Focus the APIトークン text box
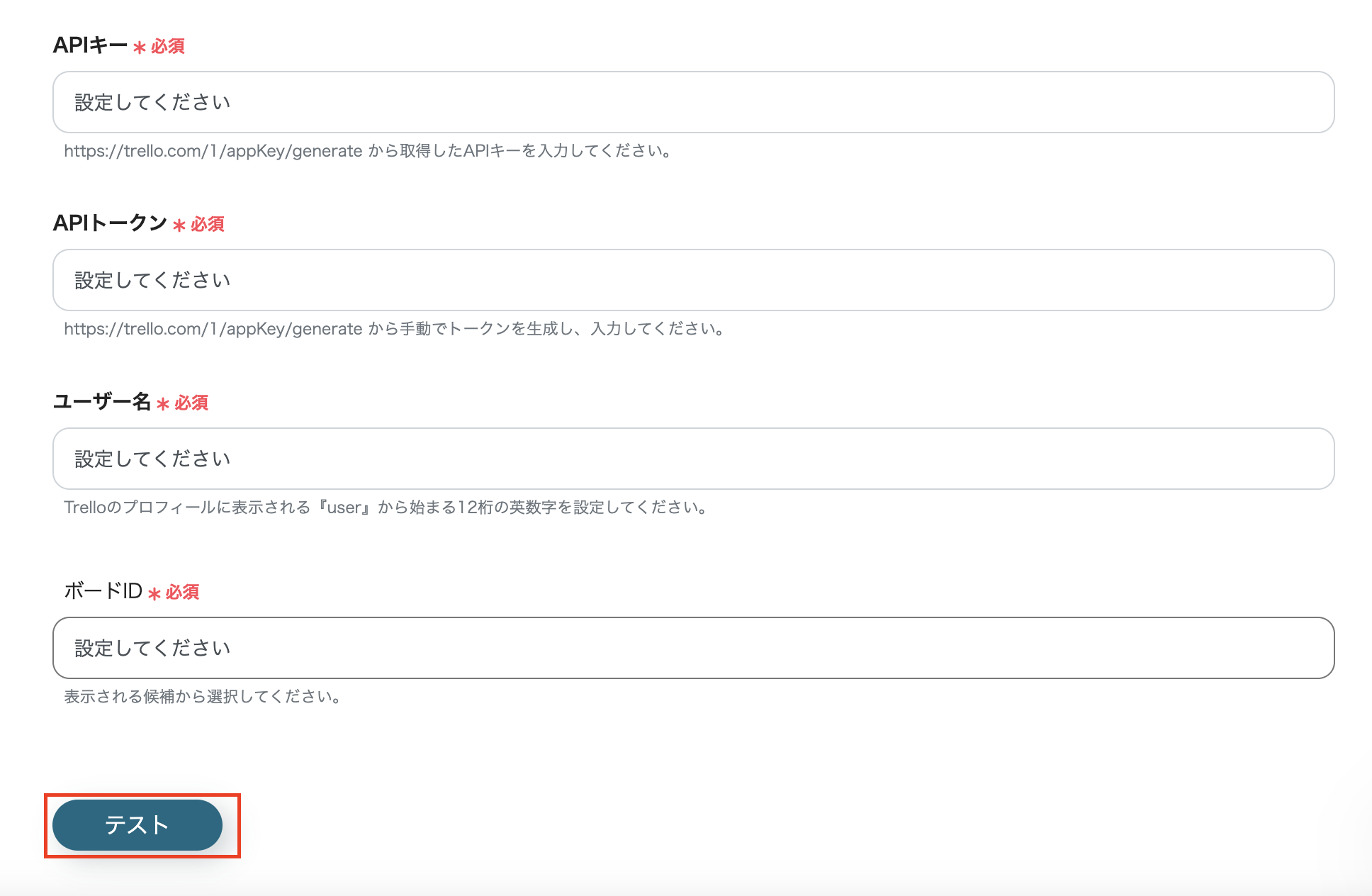 (693, 280)
